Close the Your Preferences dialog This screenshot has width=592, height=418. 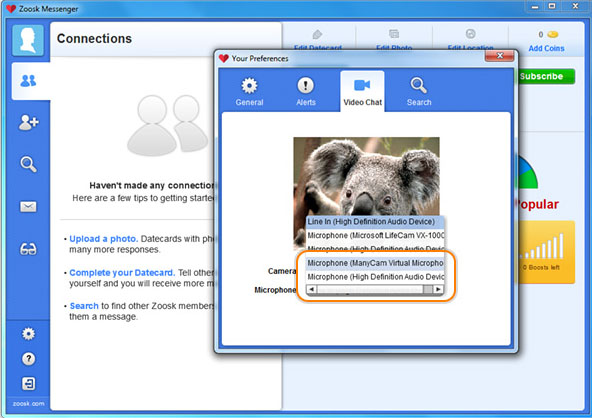500,56
